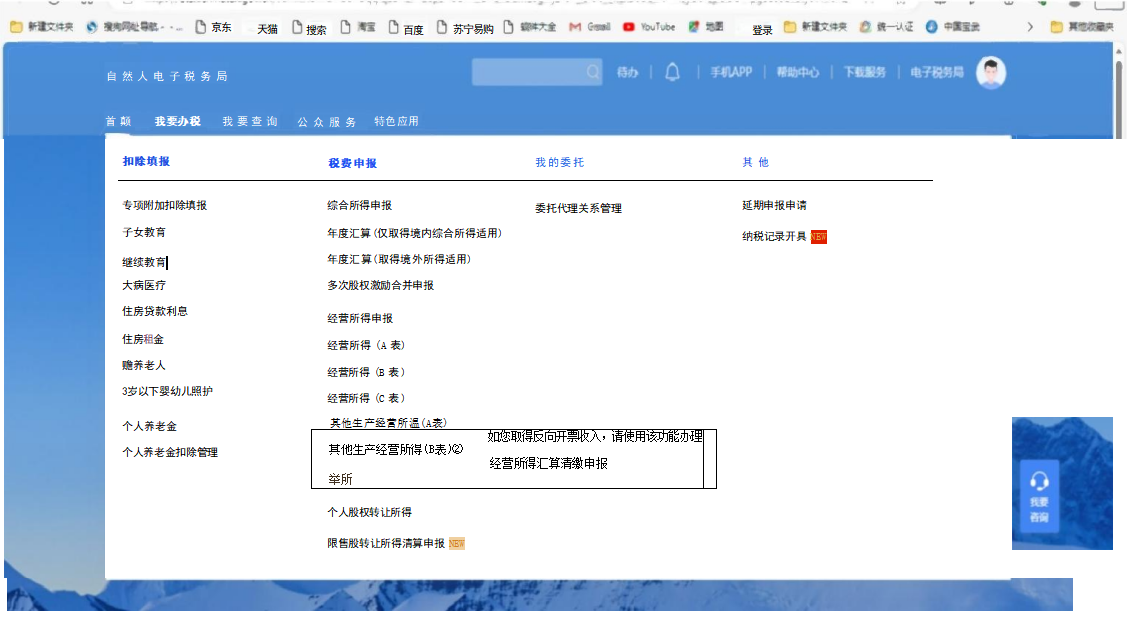The width and height of the screenshot is (1129, 618).
Task: Open the 中国宝武 bookmark
Action: 953,27
